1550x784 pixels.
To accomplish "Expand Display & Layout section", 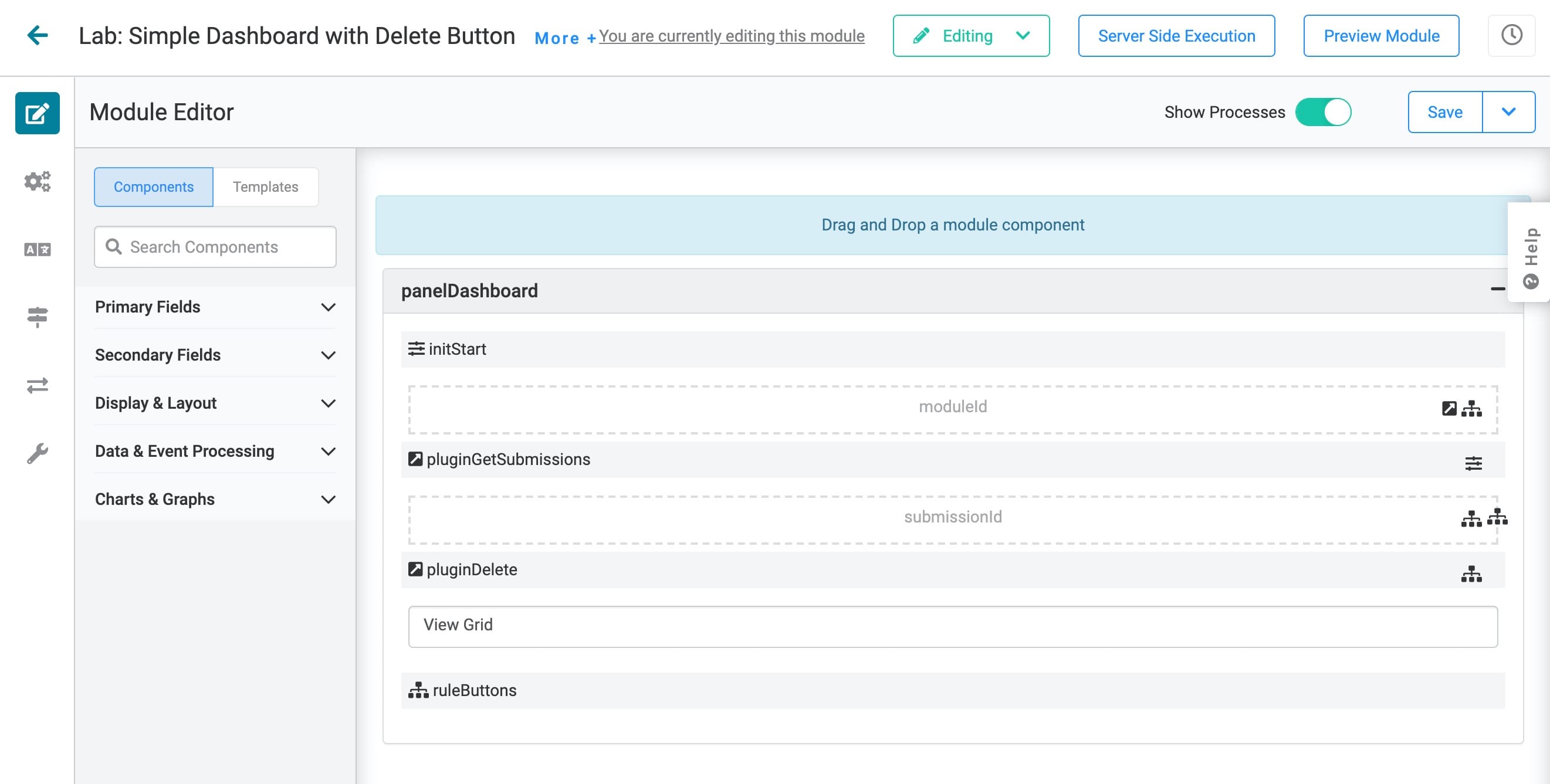I will coord(215,403).
